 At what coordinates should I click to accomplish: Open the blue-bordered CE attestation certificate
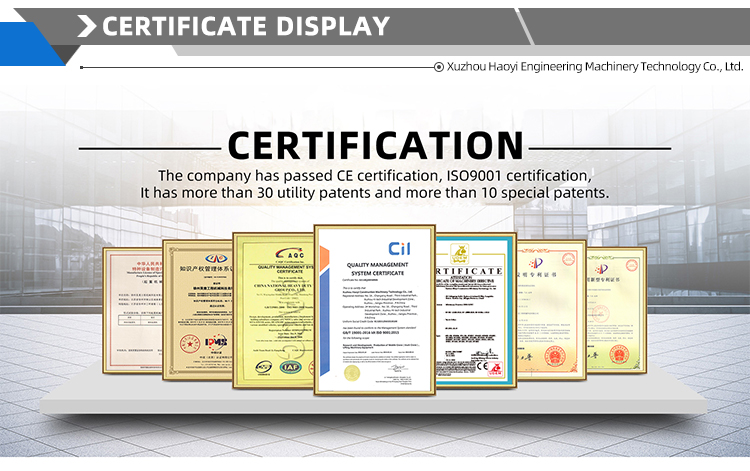tap(476, 310)
